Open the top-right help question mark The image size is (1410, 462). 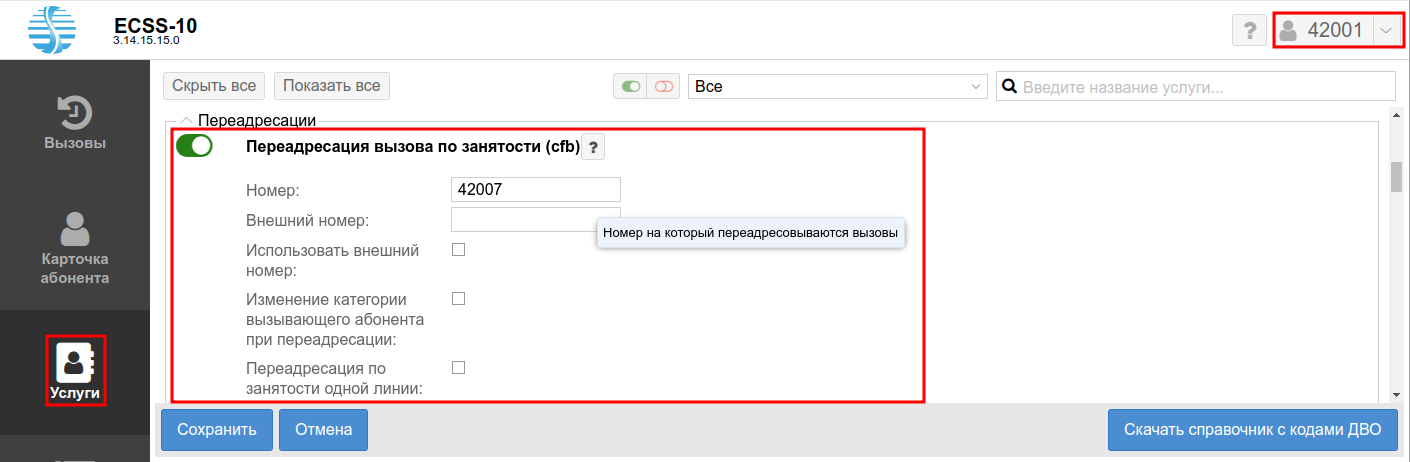[x=1249, y=31]
